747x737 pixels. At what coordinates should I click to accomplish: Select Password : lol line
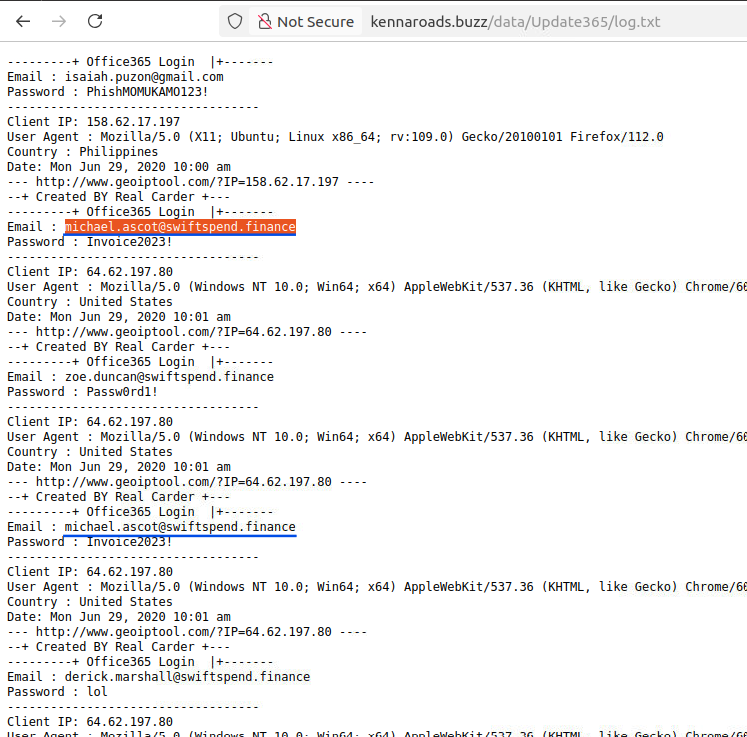pos(57,691)
